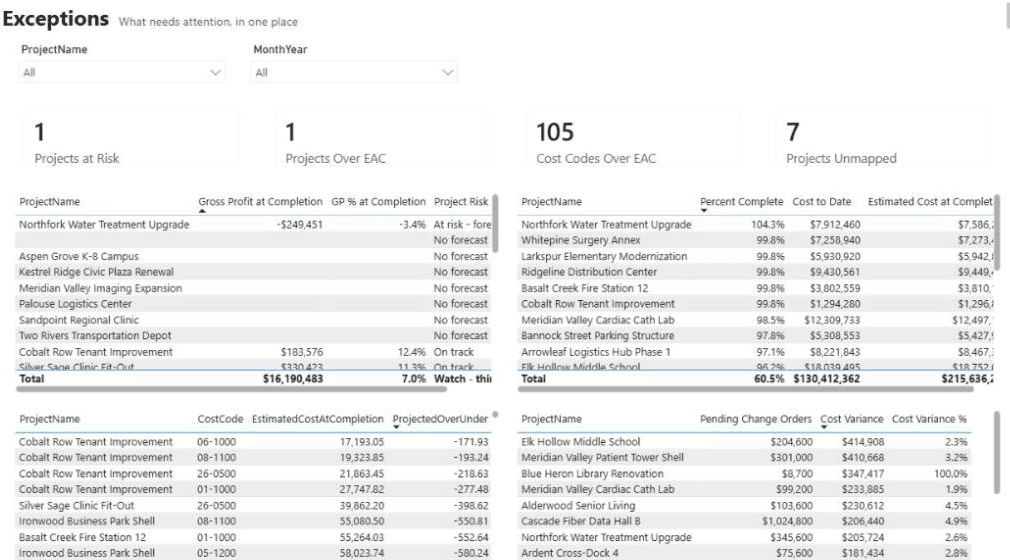1010x560 pixels.
Task: Sort by GP % at Completion column
Action: coord(378,202)
